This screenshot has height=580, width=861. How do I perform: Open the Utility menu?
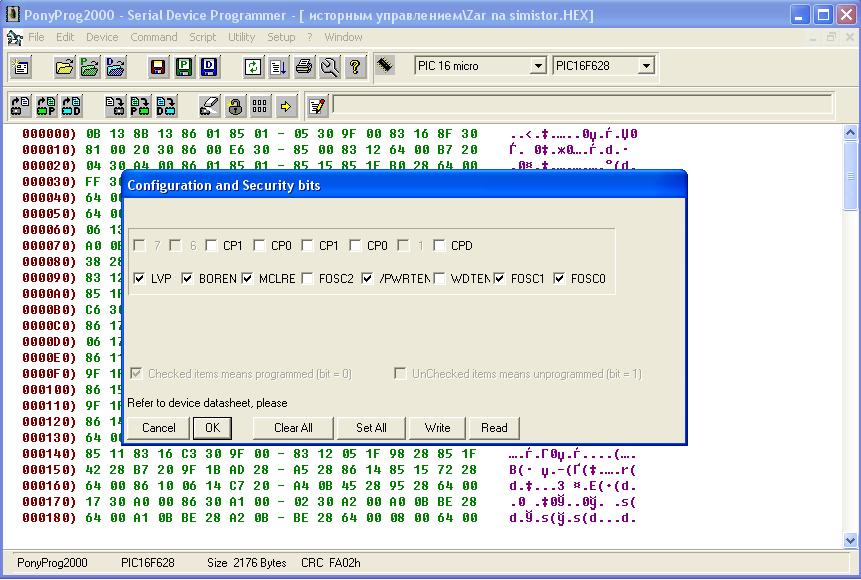point(241,37)
